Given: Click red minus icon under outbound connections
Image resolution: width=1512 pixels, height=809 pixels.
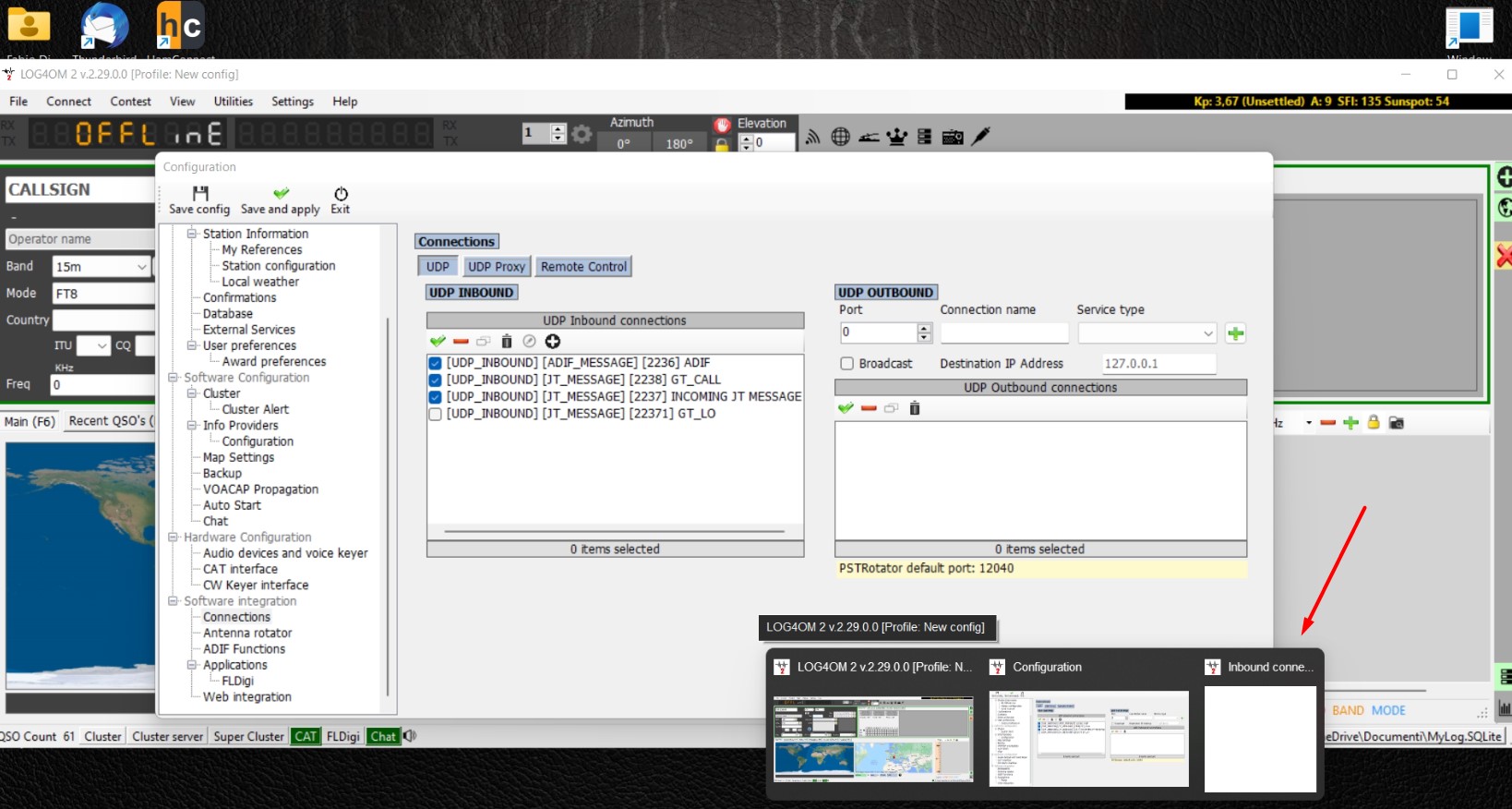Looking at the screenshot, I should (869, 408).
